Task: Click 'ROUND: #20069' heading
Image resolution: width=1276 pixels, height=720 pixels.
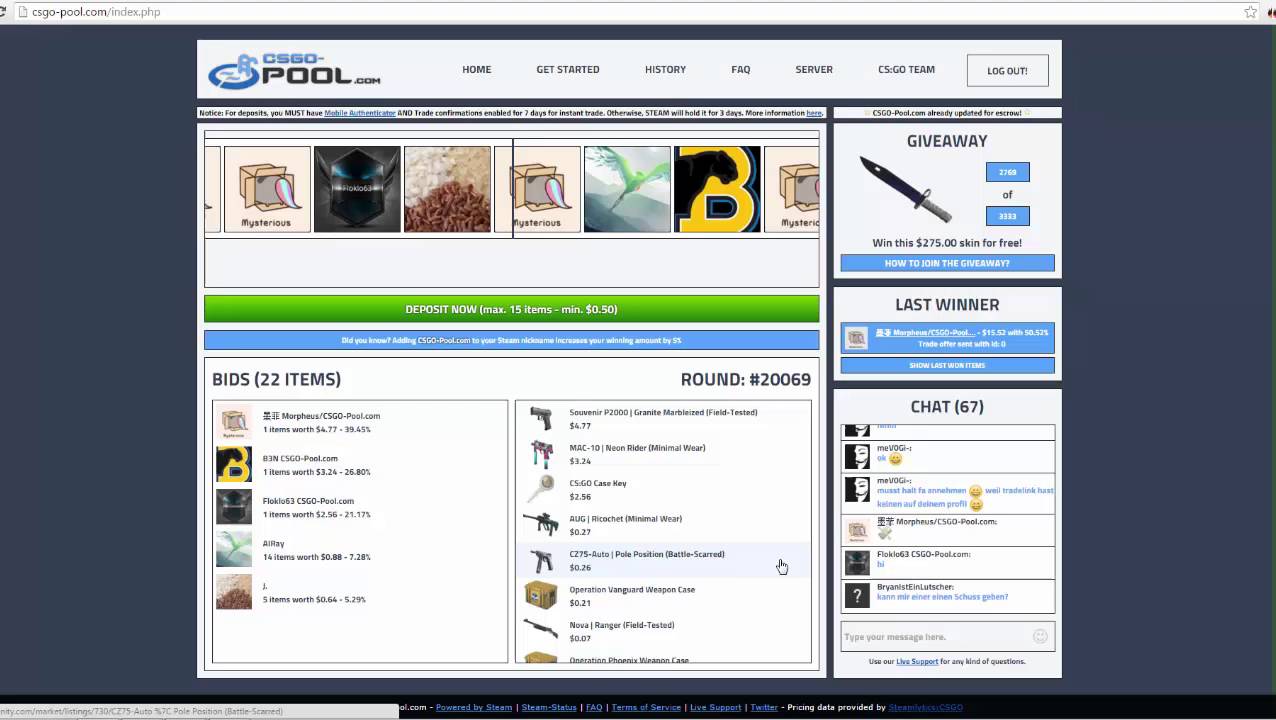Action: pos(746,379)
